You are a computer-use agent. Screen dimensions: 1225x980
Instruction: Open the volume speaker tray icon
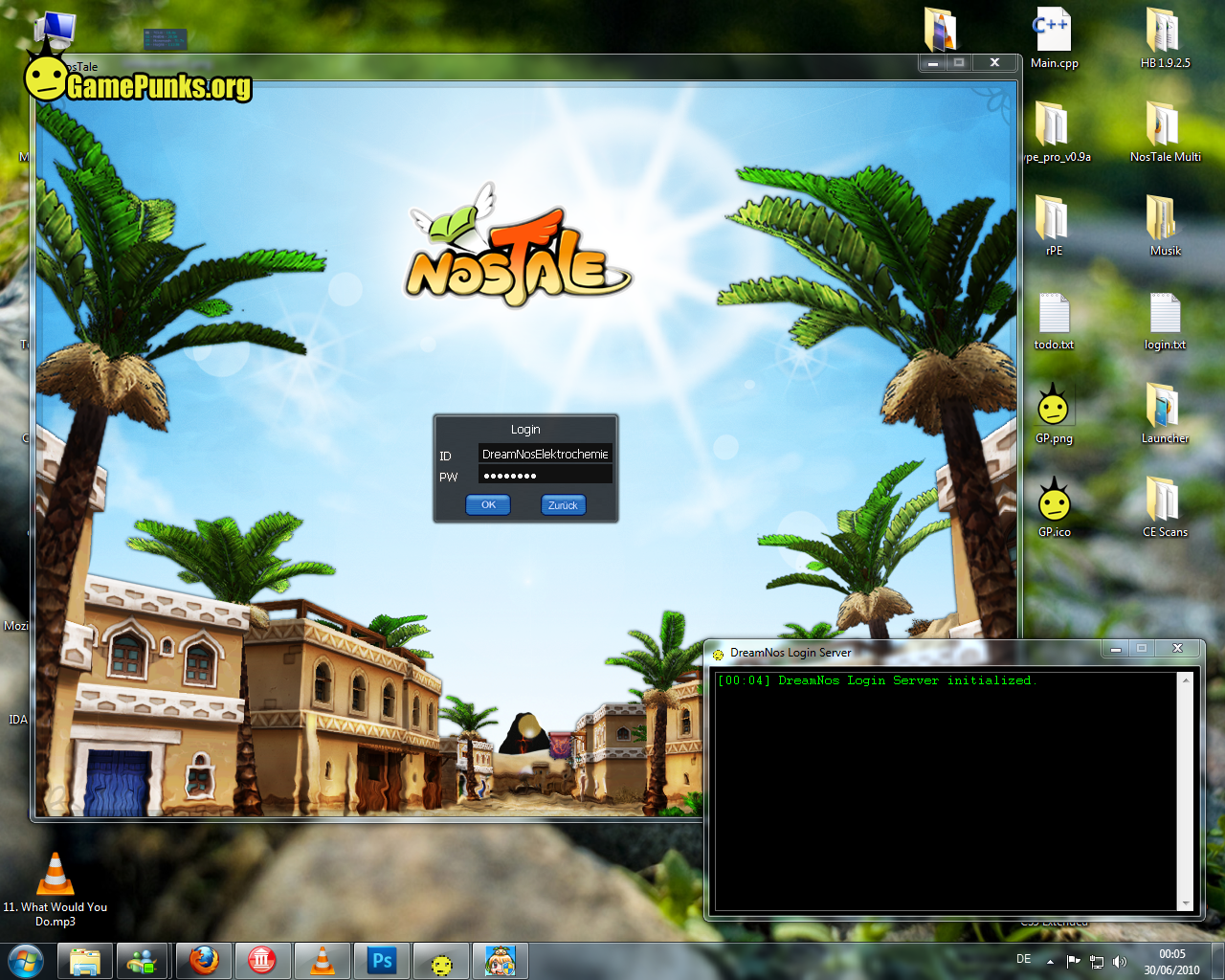pyautogui.click(x=1120, y=961)
